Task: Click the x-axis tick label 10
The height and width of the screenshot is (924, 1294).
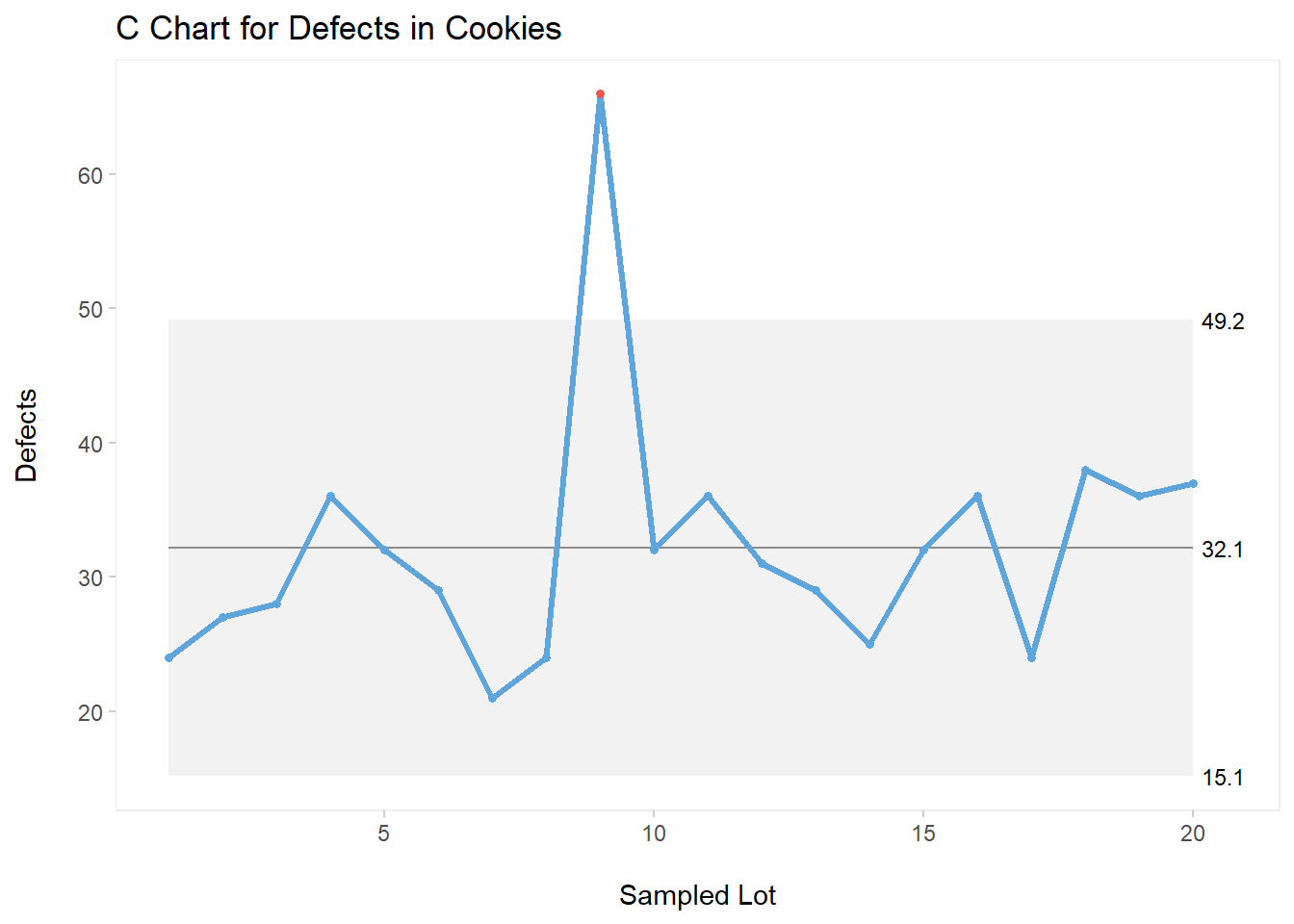Action: [x=654, y=834]
